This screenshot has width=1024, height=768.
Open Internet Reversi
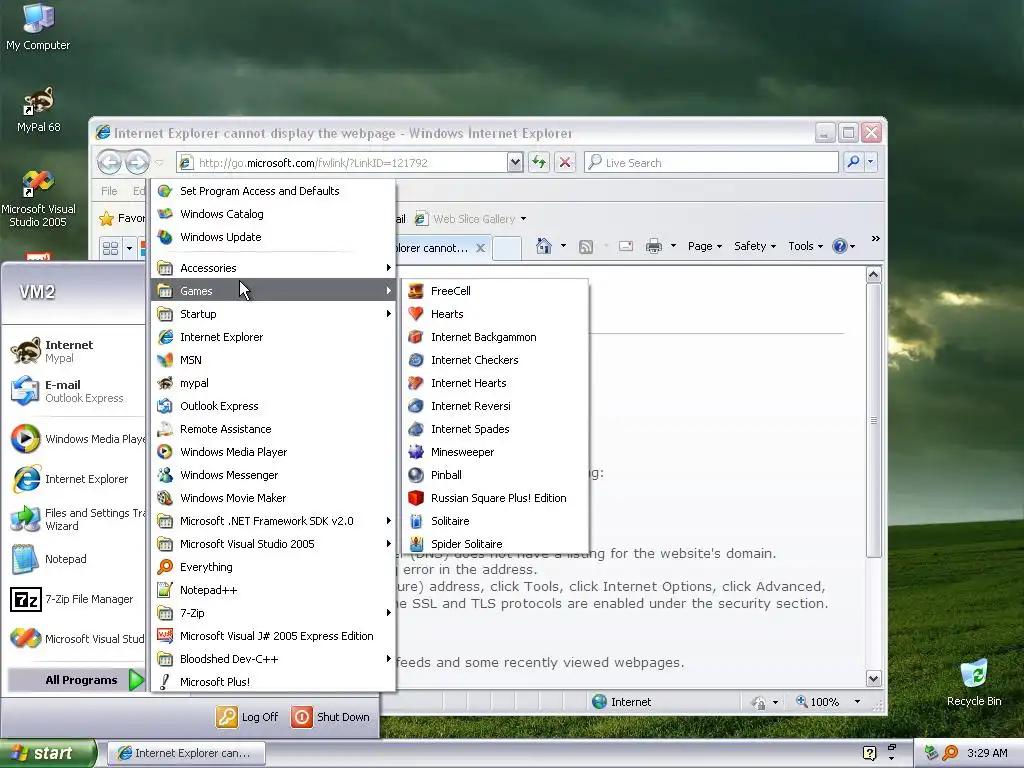(495, 406)
